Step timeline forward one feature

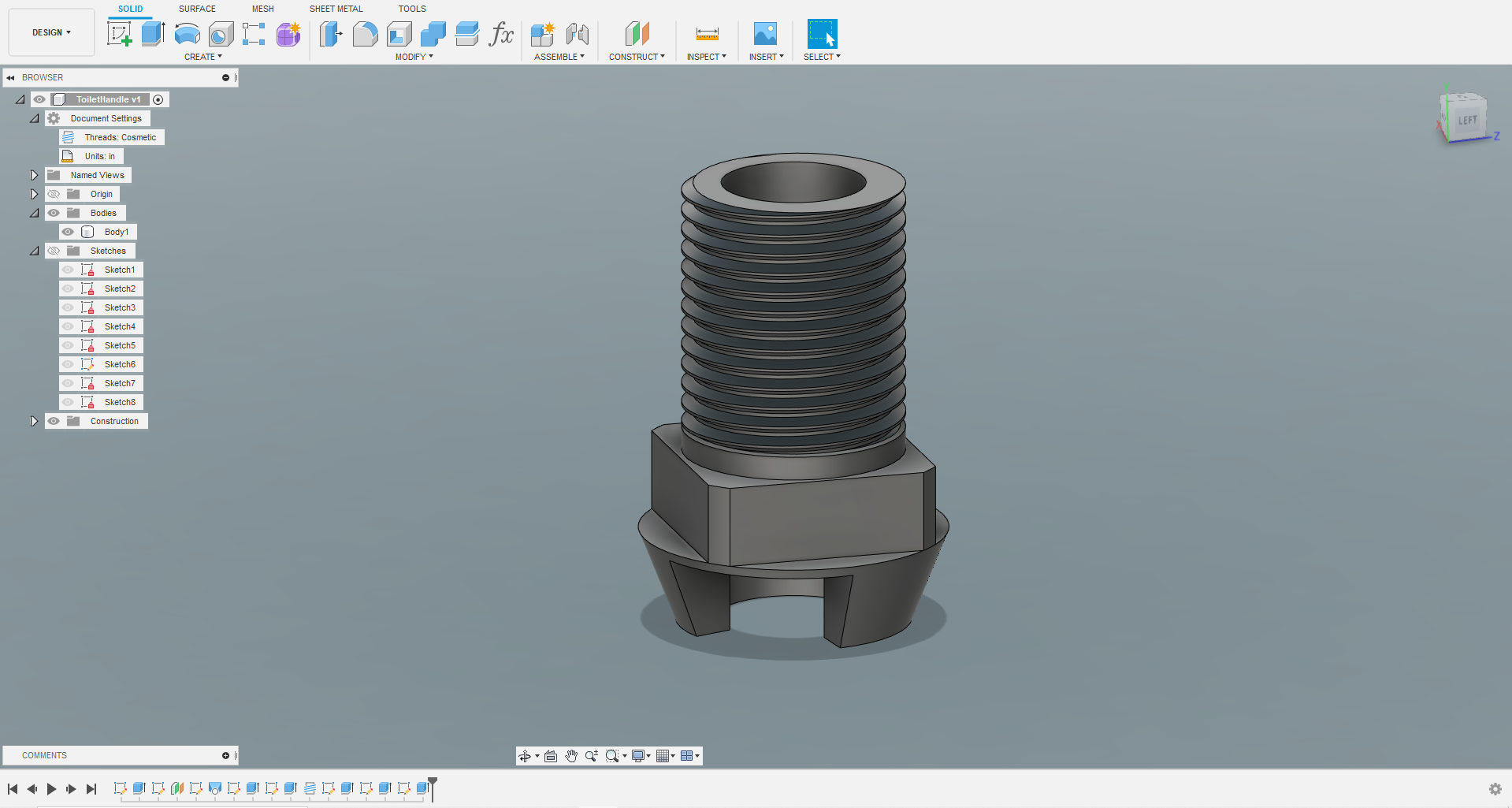(71, 789)
